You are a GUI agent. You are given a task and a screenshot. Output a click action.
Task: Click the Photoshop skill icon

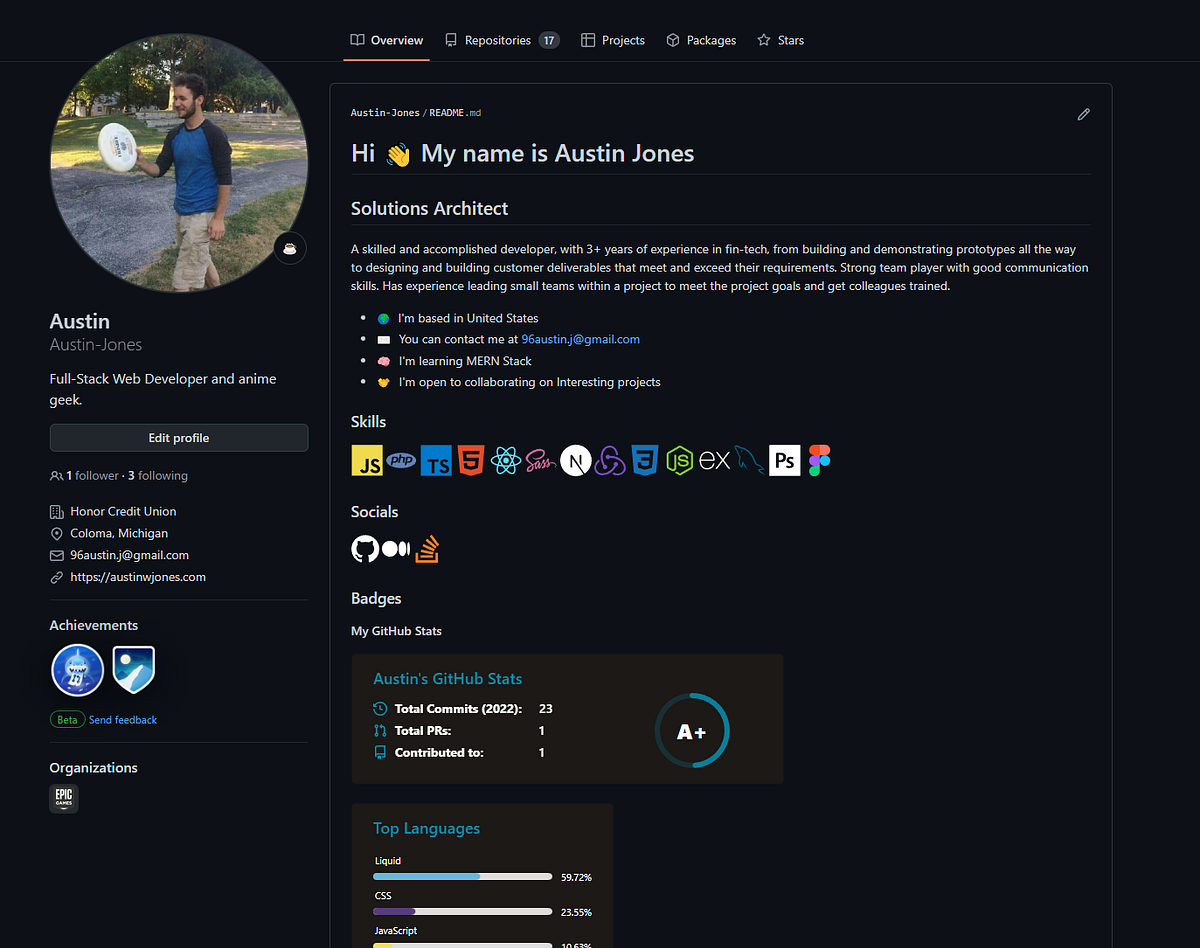click(784, 460)
